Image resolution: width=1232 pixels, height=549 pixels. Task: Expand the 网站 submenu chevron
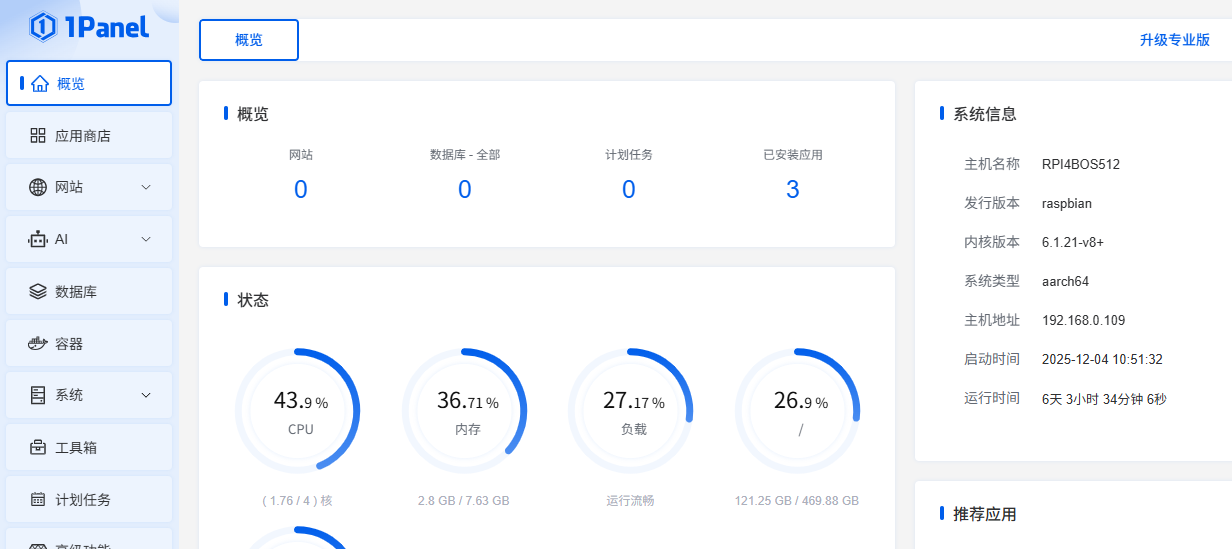coord(146,187)
